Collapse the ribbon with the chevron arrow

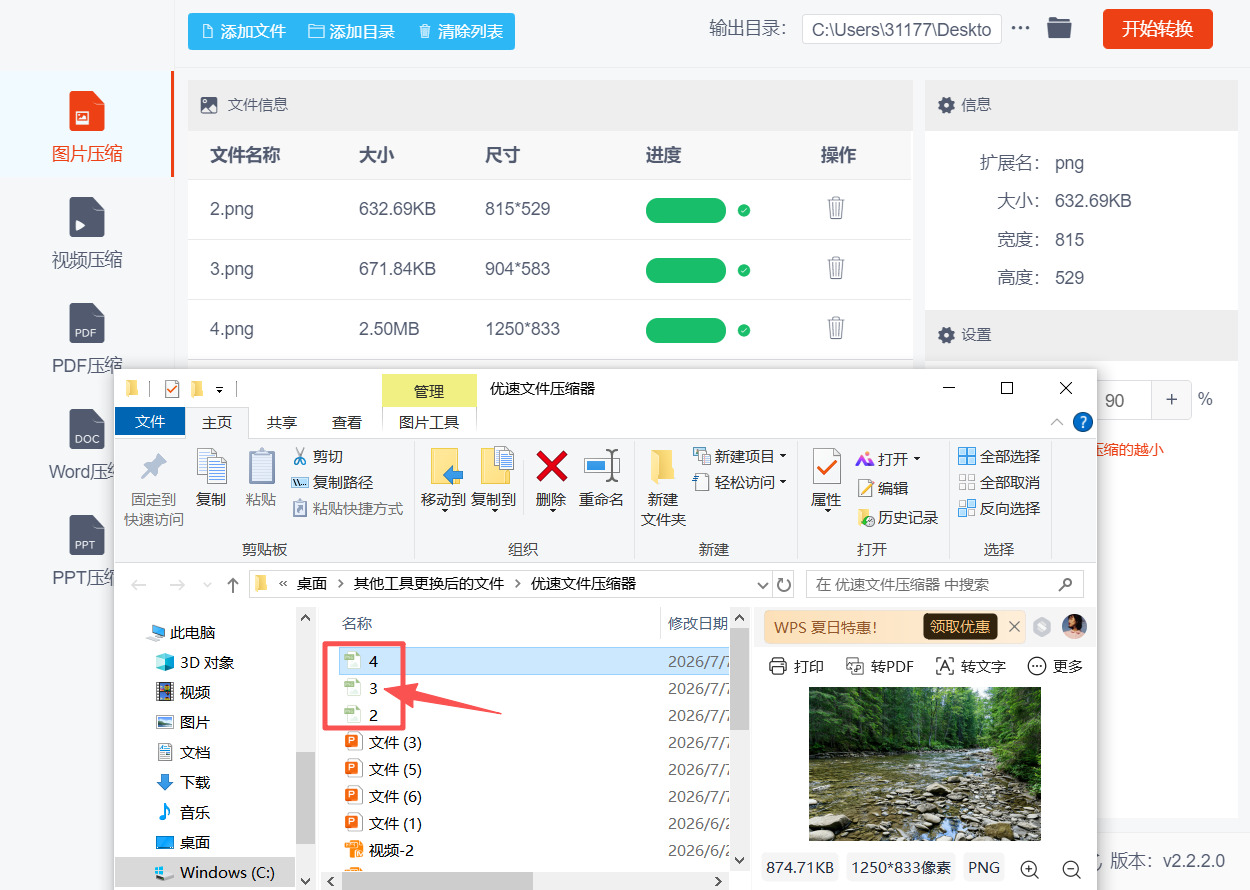point(1057,422)
